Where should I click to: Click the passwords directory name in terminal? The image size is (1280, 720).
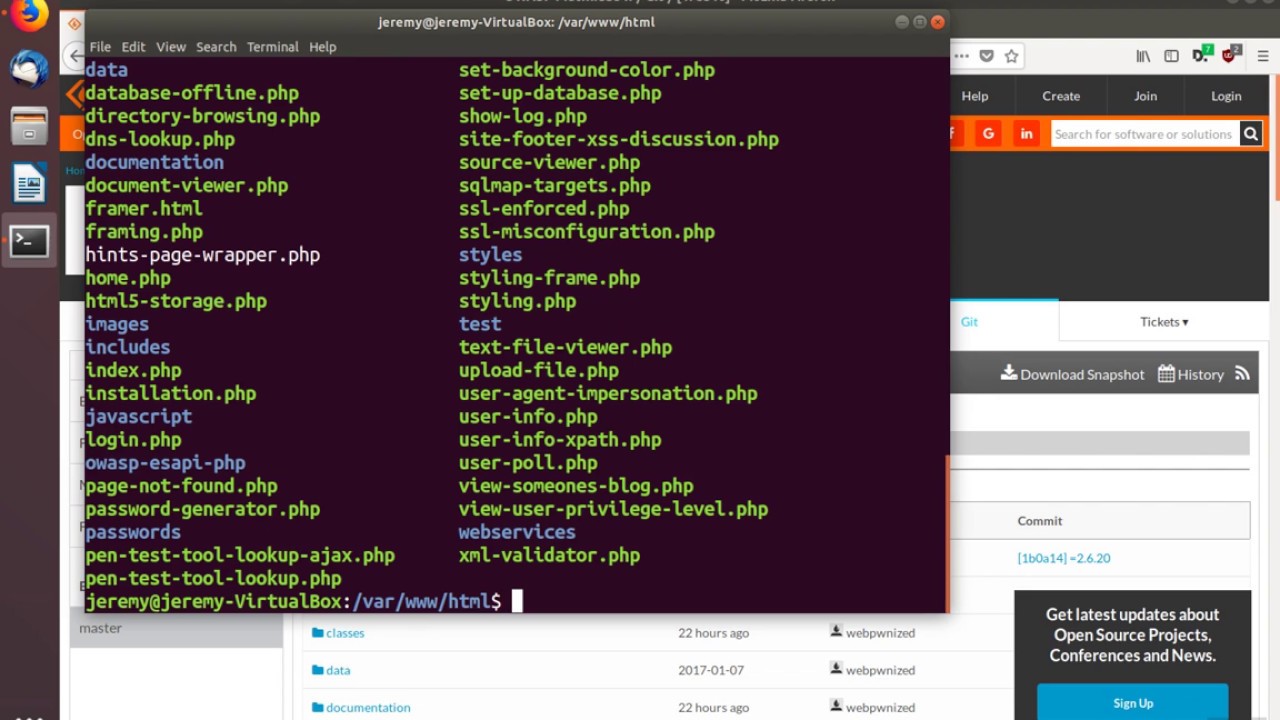133,532
